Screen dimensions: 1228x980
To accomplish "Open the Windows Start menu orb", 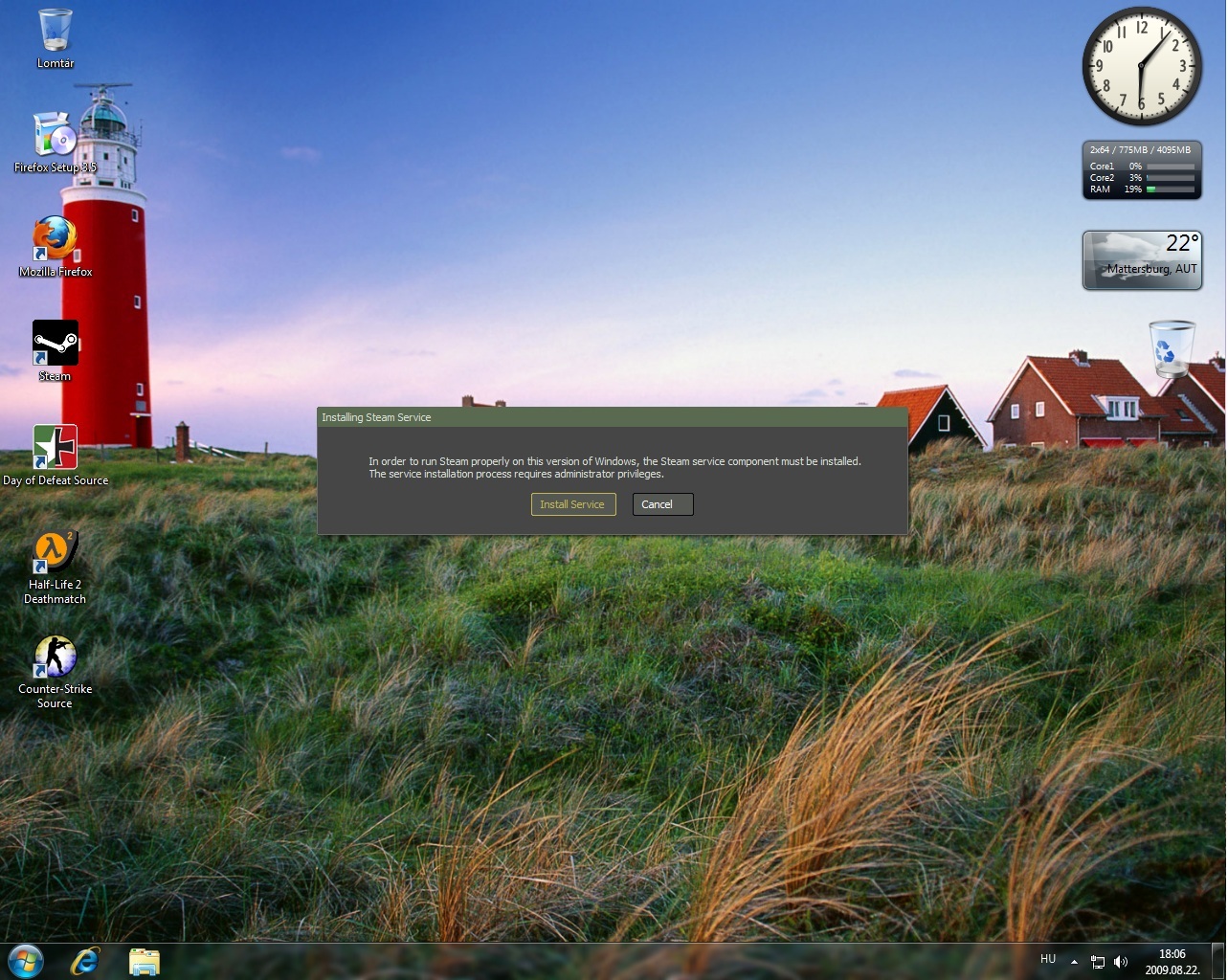I will click(x=26, y=961).
